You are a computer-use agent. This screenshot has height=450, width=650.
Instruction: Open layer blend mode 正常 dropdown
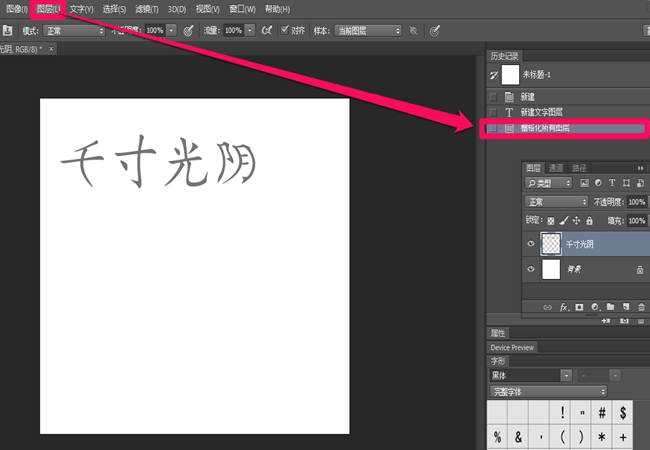[x=556, y=202]
